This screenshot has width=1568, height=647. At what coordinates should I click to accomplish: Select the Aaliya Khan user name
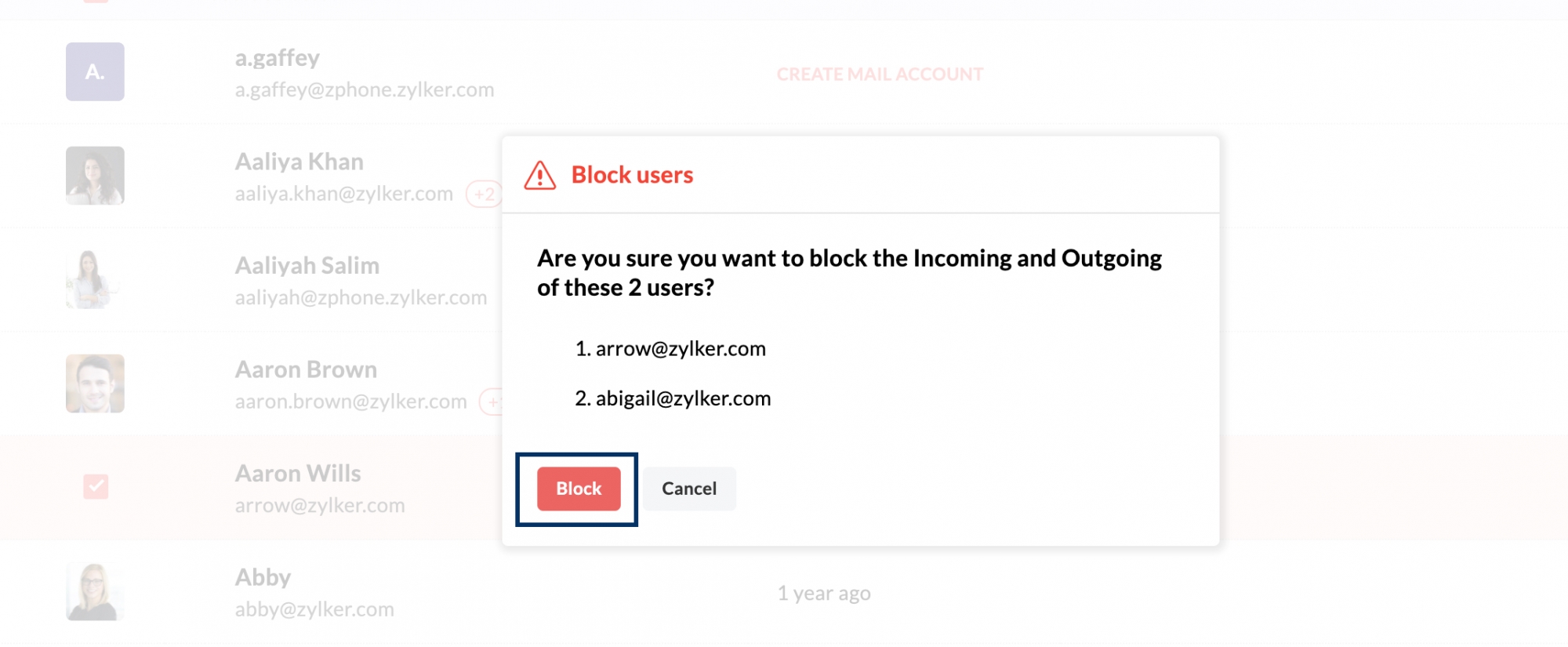point(299,162)
